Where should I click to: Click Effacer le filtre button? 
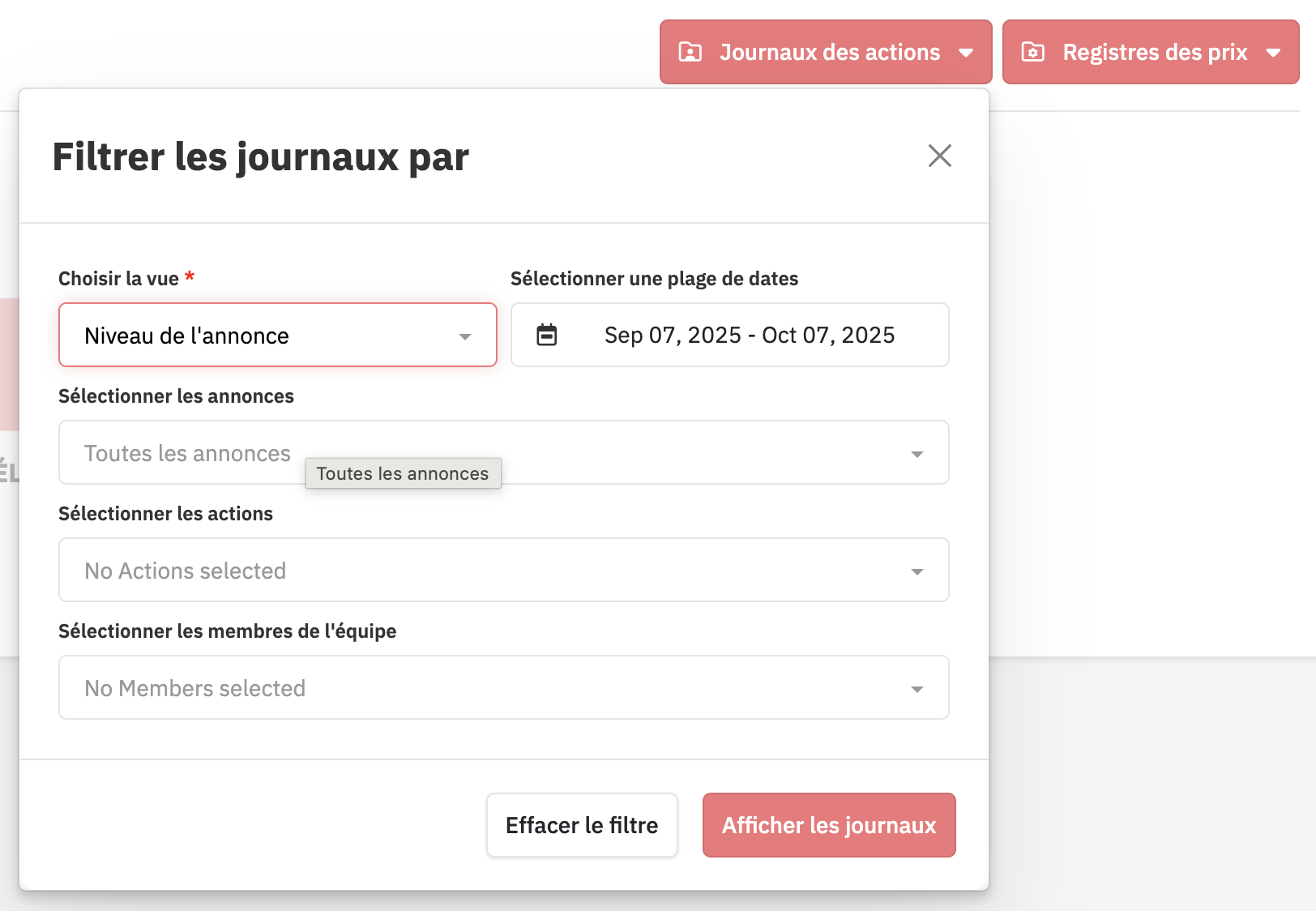pyautogui.click(x=582, y=825)
